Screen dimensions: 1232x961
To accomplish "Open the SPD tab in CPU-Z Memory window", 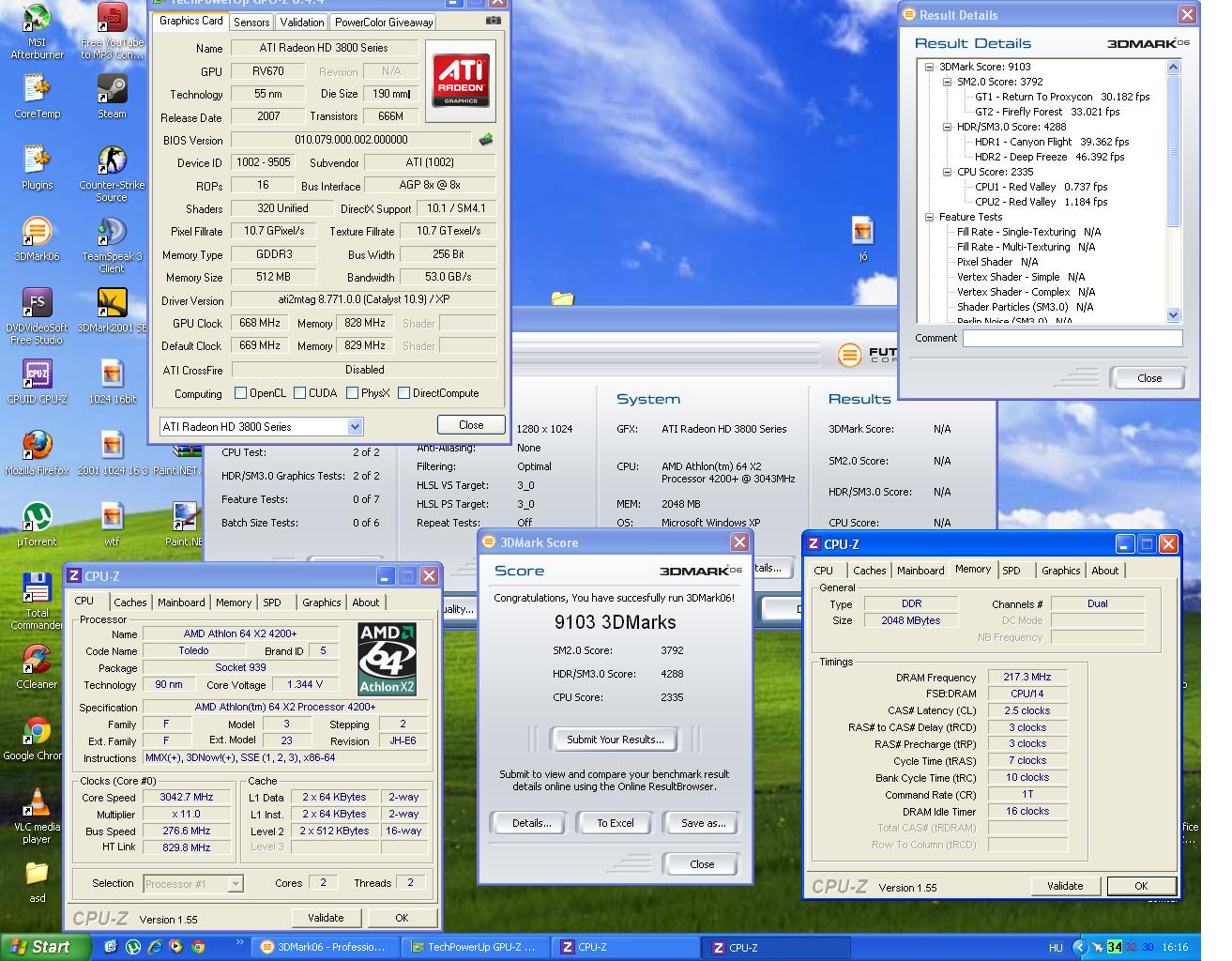I will (1011, 571).
